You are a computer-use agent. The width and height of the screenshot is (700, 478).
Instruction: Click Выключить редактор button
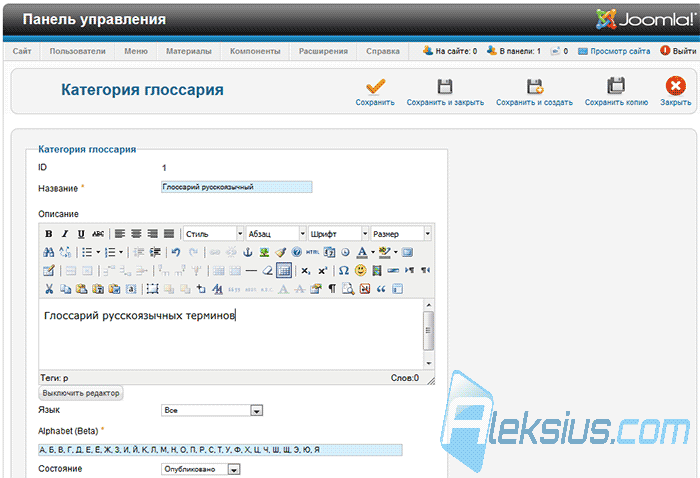[x=81, y=393]
